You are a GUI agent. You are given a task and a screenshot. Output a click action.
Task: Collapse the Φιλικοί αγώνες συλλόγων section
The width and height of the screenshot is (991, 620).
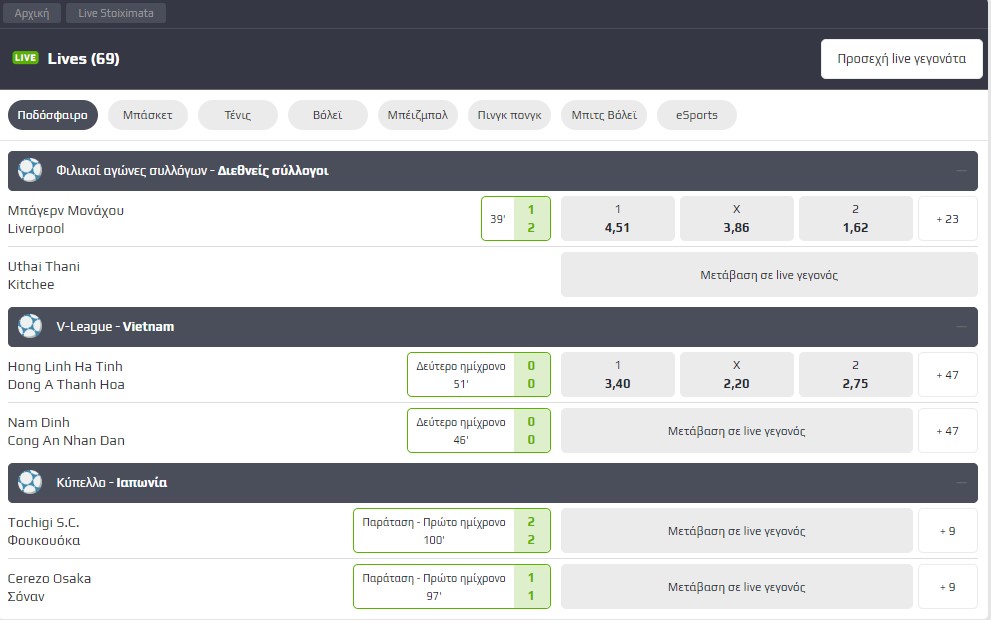(961, 171)
